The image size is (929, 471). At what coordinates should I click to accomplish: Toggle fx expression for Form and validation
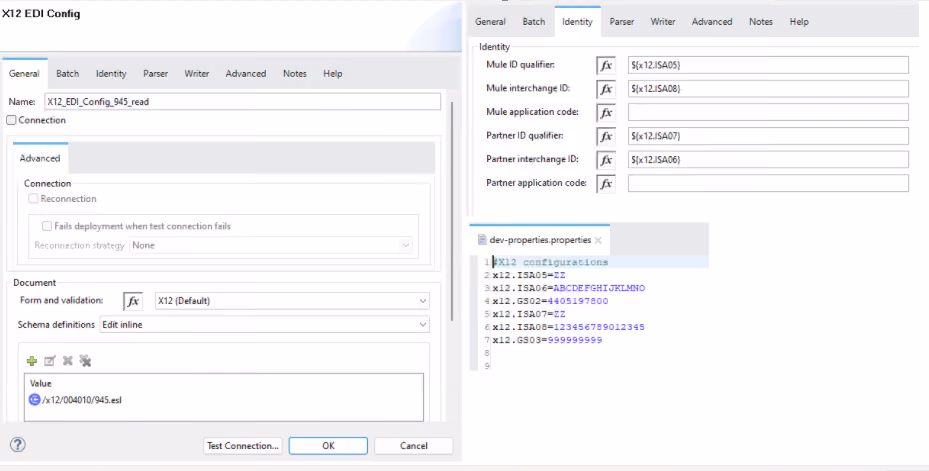click(133, 301)
